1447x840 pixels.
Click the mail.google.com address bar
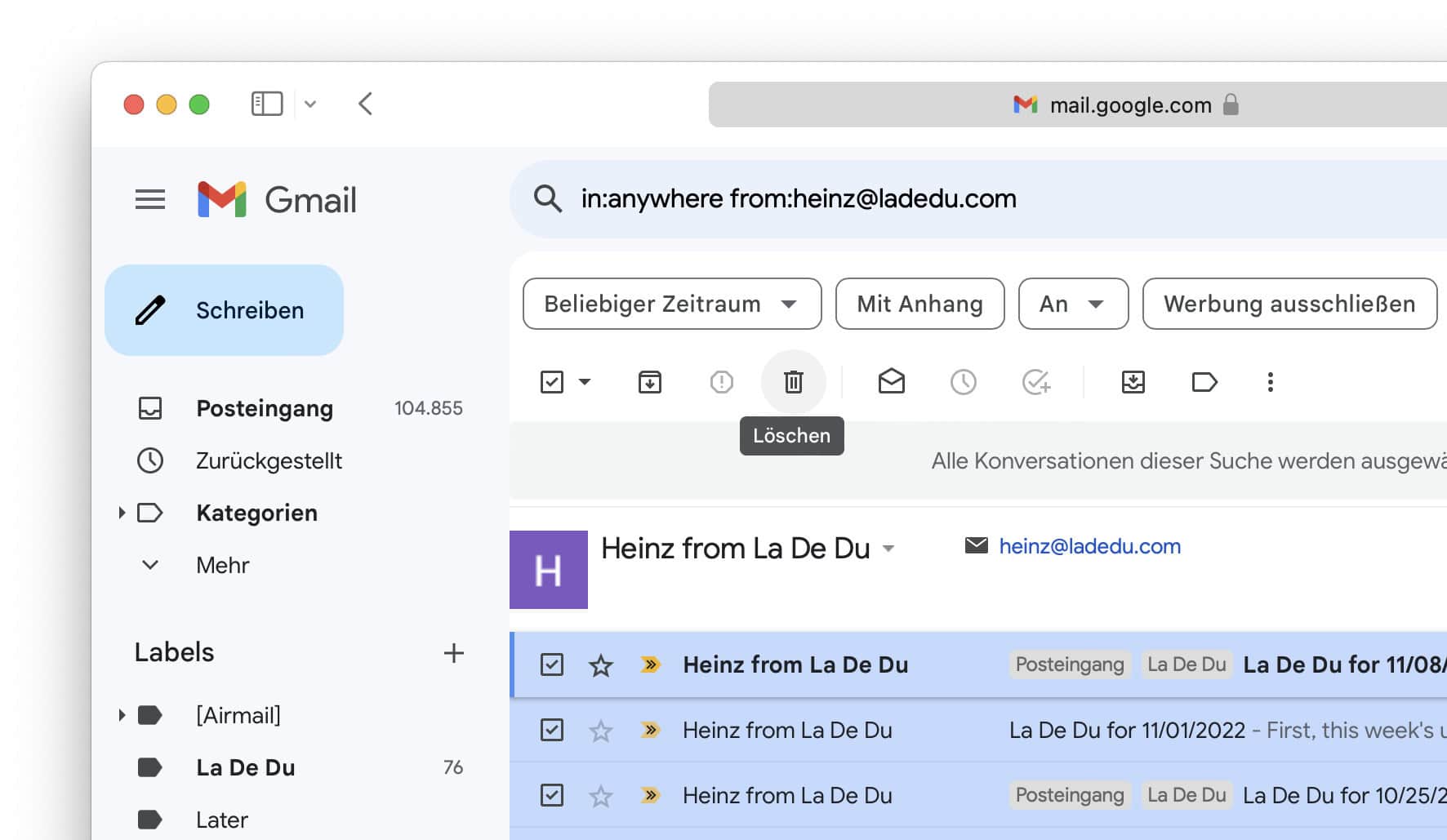[1077, 104]
